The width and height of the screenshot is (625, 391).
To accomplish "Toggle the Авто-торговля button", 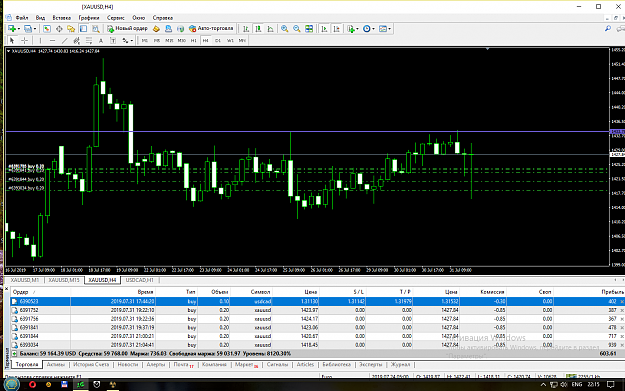I will click(211, 29).
